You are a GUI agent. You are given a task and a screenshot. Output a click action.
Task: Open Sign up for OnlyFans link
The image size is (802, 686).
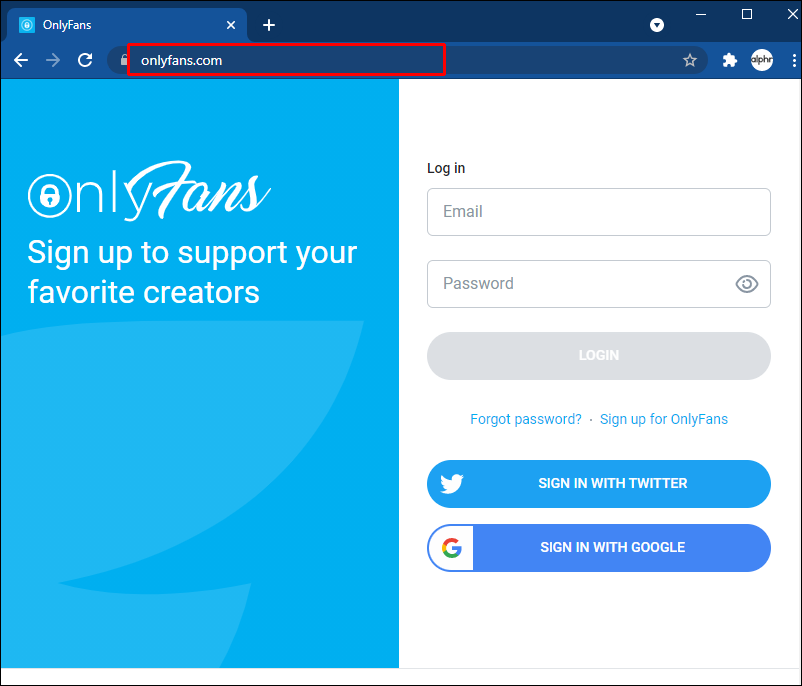coord(663,419)
